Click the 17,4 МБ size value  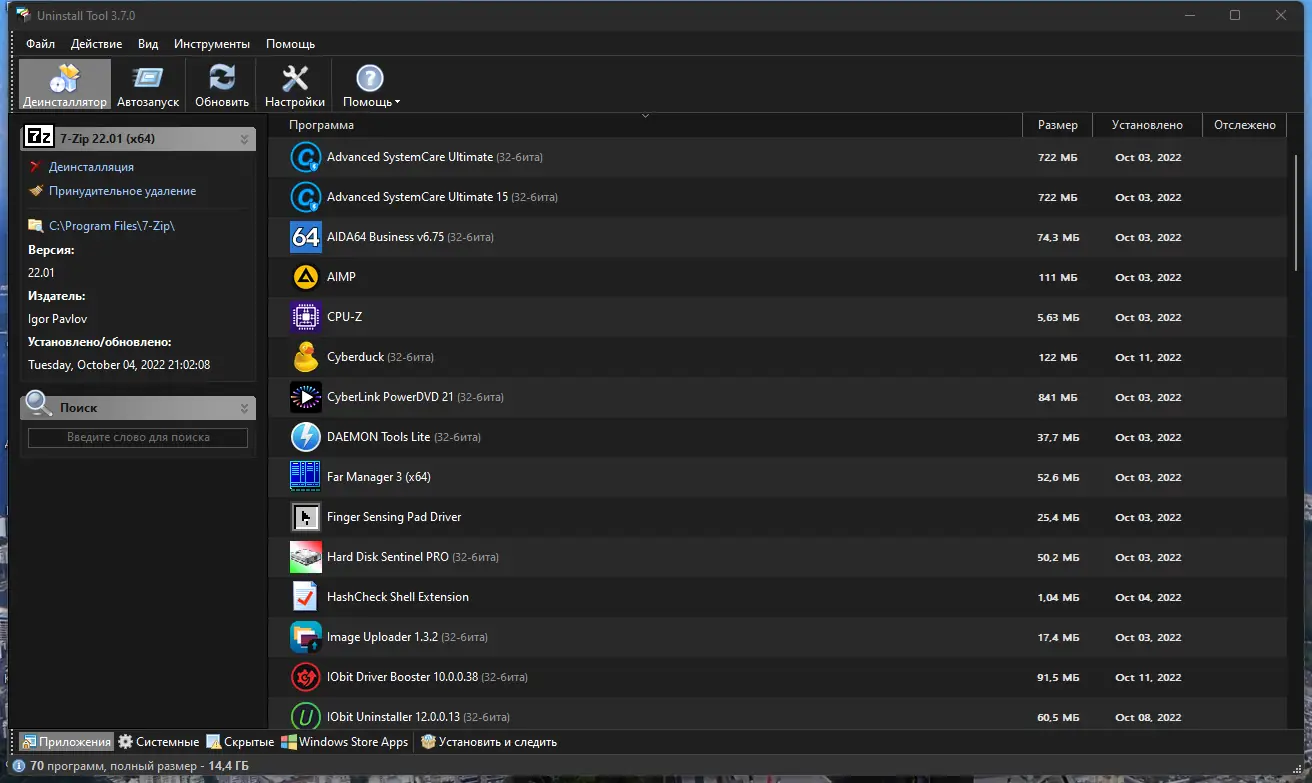point(1058,637)
